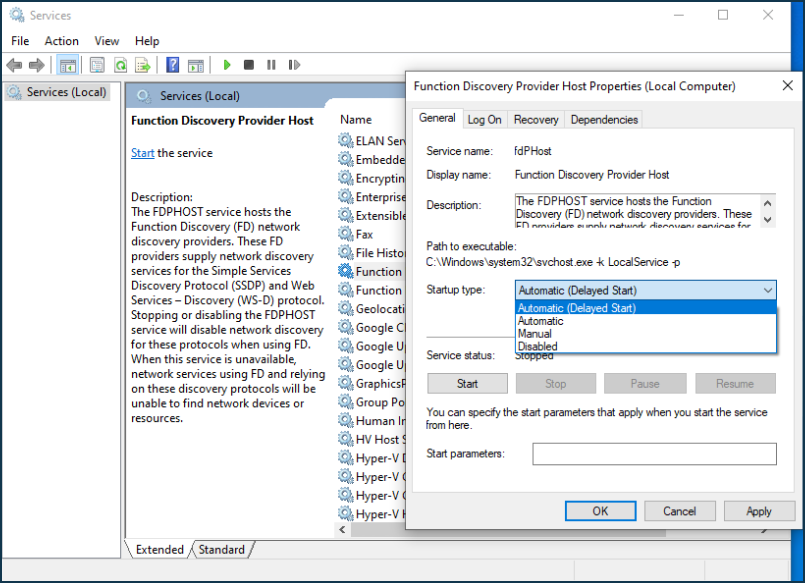The height and width of the screenshot is (583, 805).
Task: Click the gear icon beside GraphicsP service
Action: (x=346, y=383)
